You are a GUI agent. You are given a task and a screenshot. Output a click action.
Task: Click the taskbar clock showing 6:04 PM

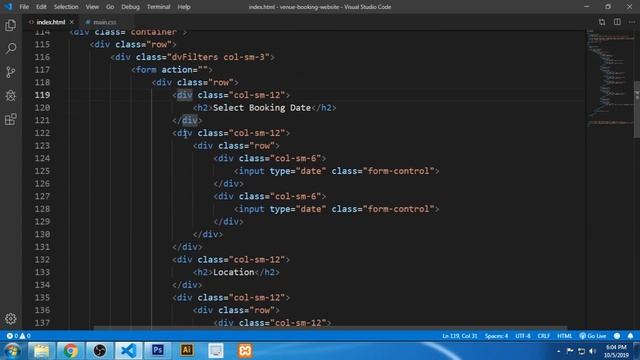(616, 351)
